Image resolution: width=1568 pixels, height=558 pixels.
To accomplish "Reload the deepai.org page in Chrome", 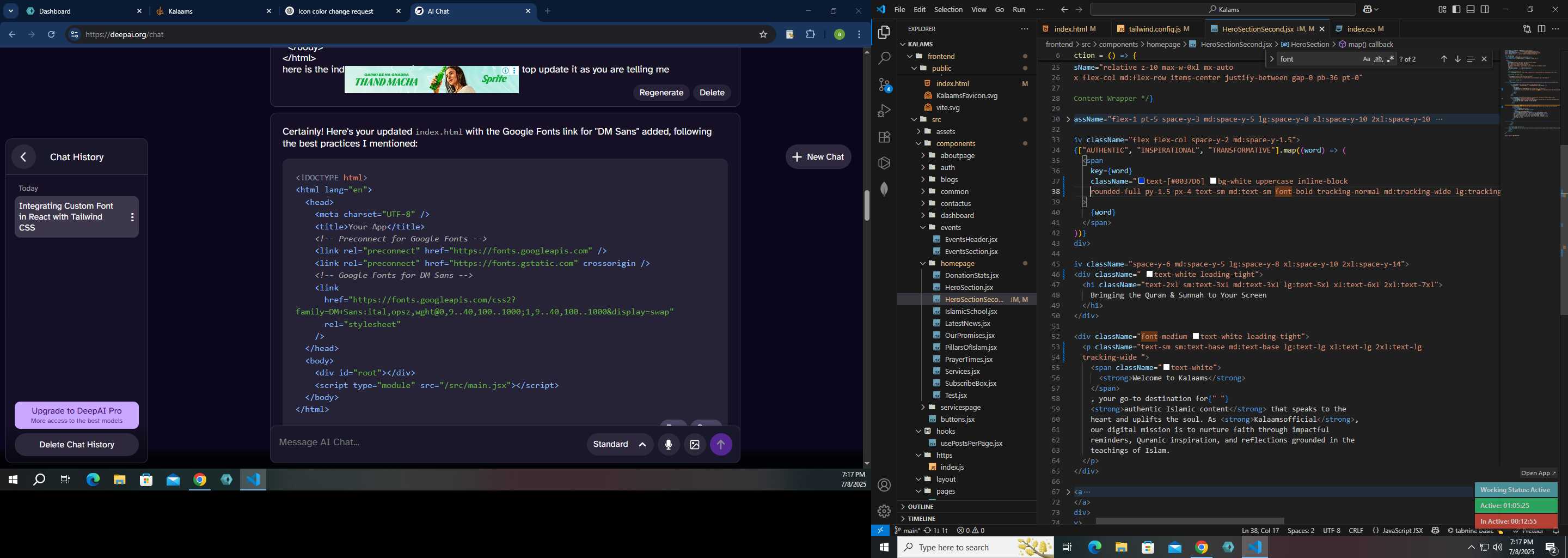I will [x=51, y=35].
